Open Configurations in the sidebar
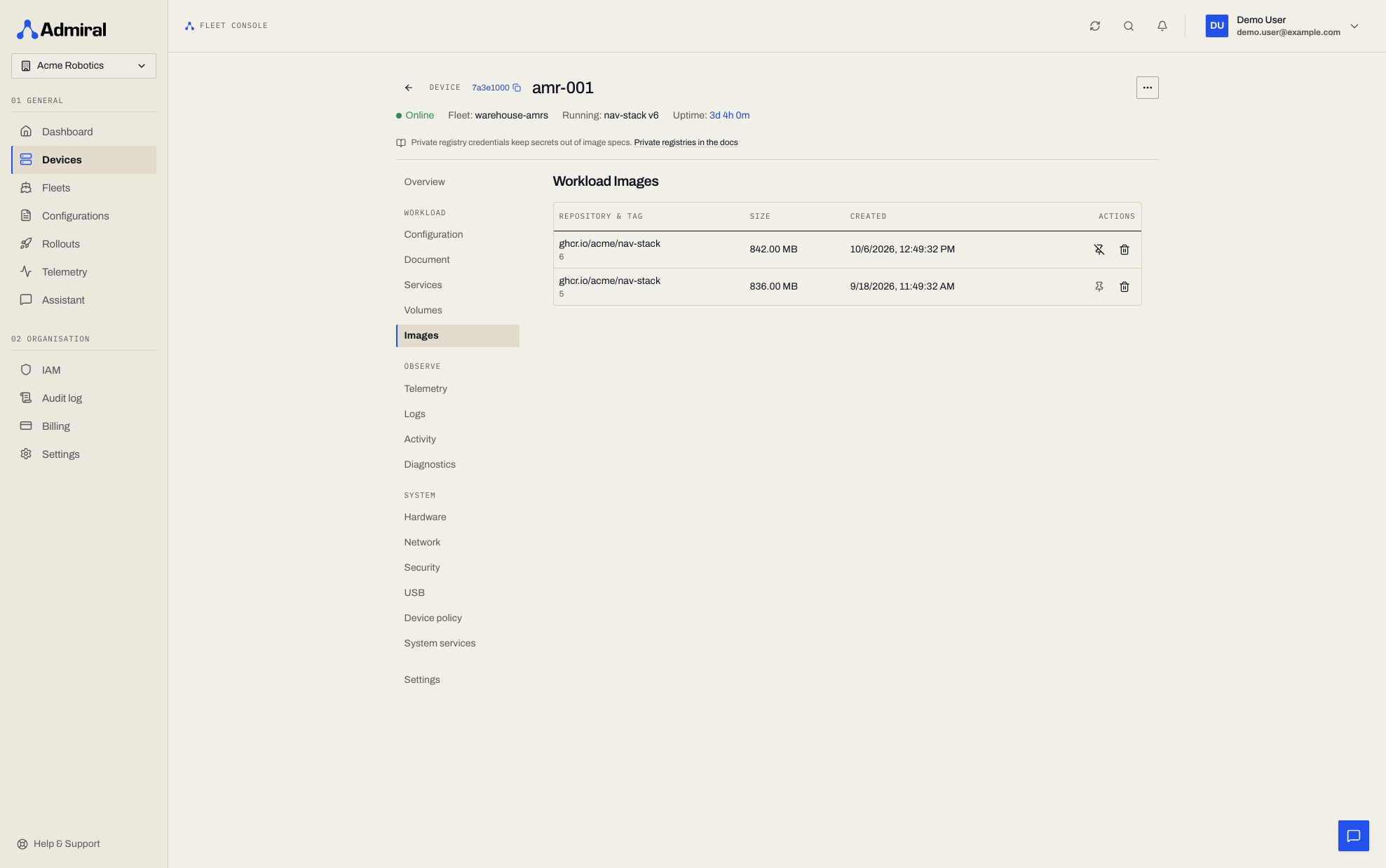The height and width of the screenshot is (868, 1386). (83, 216)
